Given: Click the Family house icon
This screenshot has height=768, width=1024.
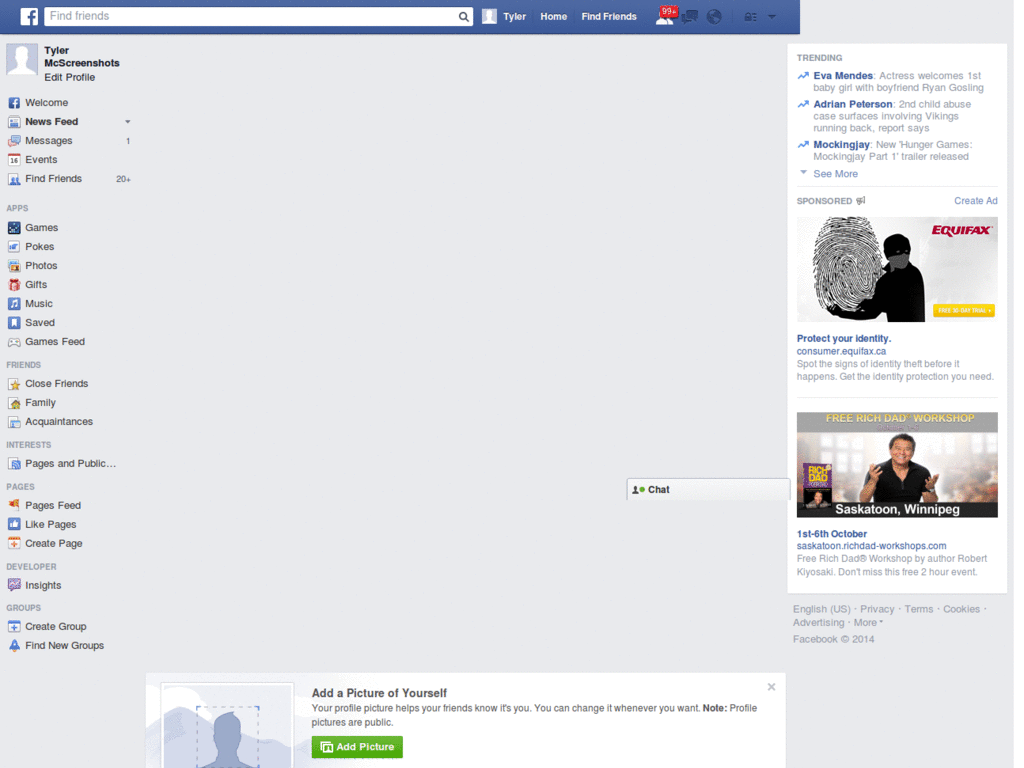Looking at the screenshot, I should click(x=14, y=402).
